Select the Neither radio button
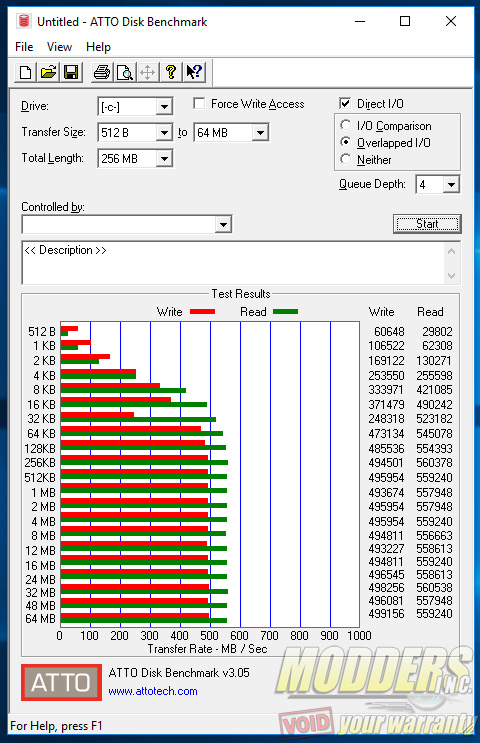Image resolution: width=480 pixels, height=743 pixels. (x=345, y=159)
